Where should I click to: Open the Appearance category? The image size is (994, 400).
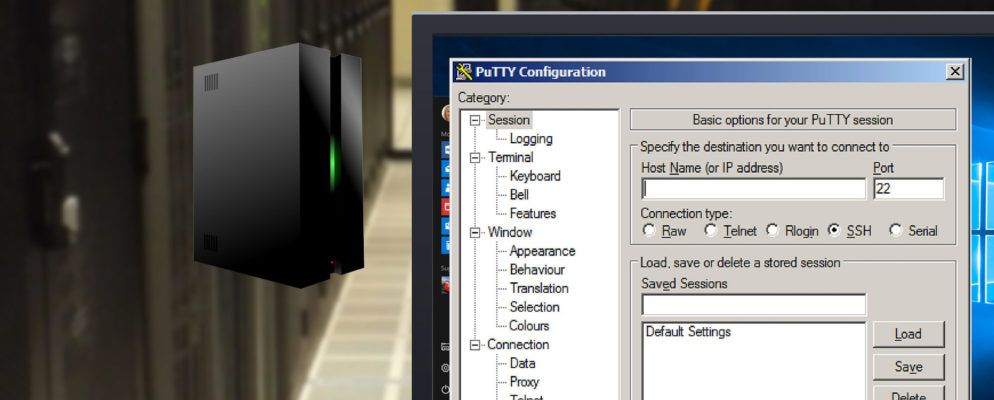(542, 251)
